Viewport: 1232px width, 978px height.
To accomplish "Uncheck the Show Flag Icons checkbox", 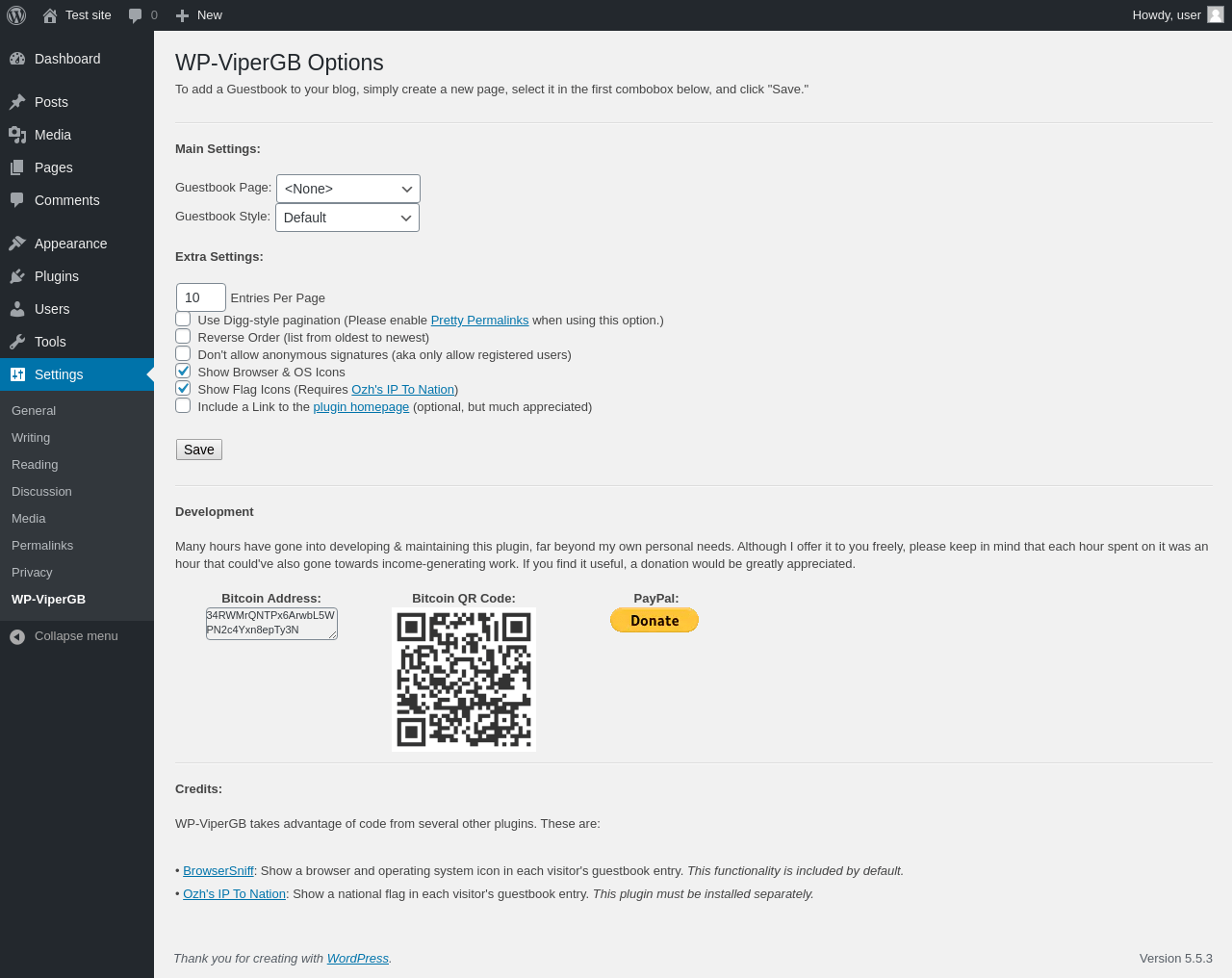I will point(183,388).
